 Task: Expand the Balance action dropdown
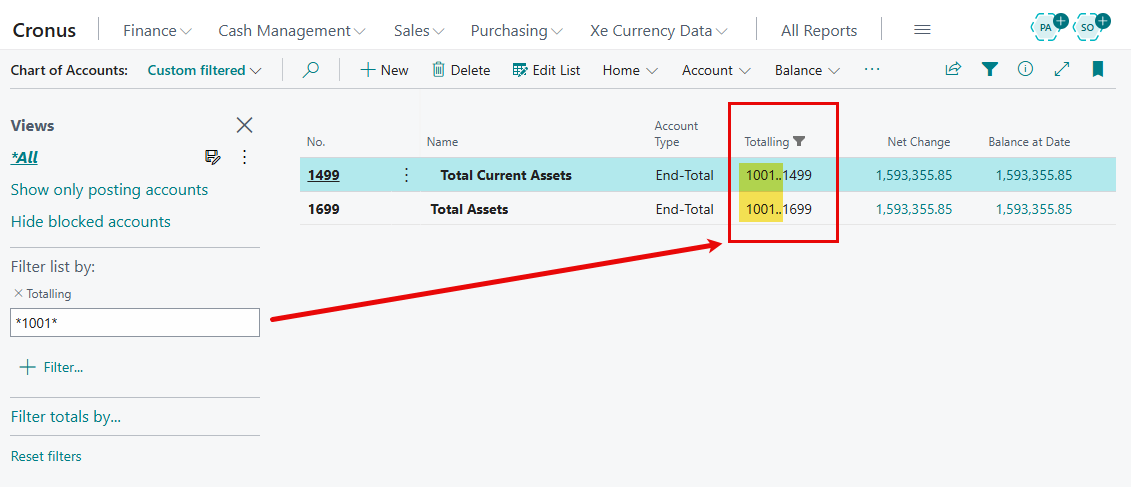pyautogui.click(x=807, y=70)
